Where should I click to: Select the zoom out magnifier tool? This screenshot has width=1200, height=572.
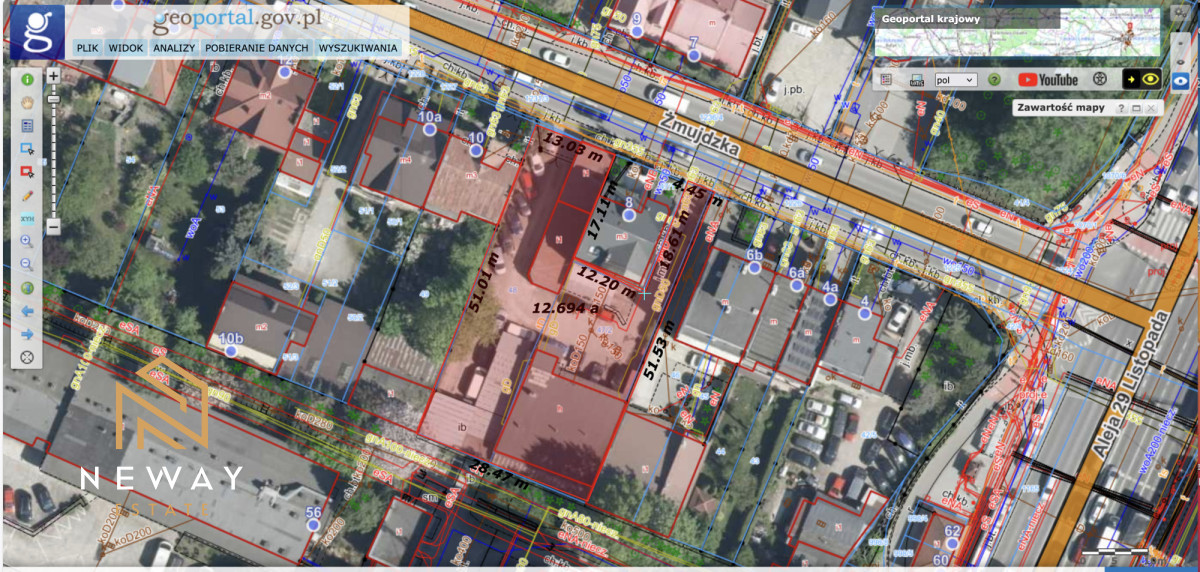coord(27,264)
